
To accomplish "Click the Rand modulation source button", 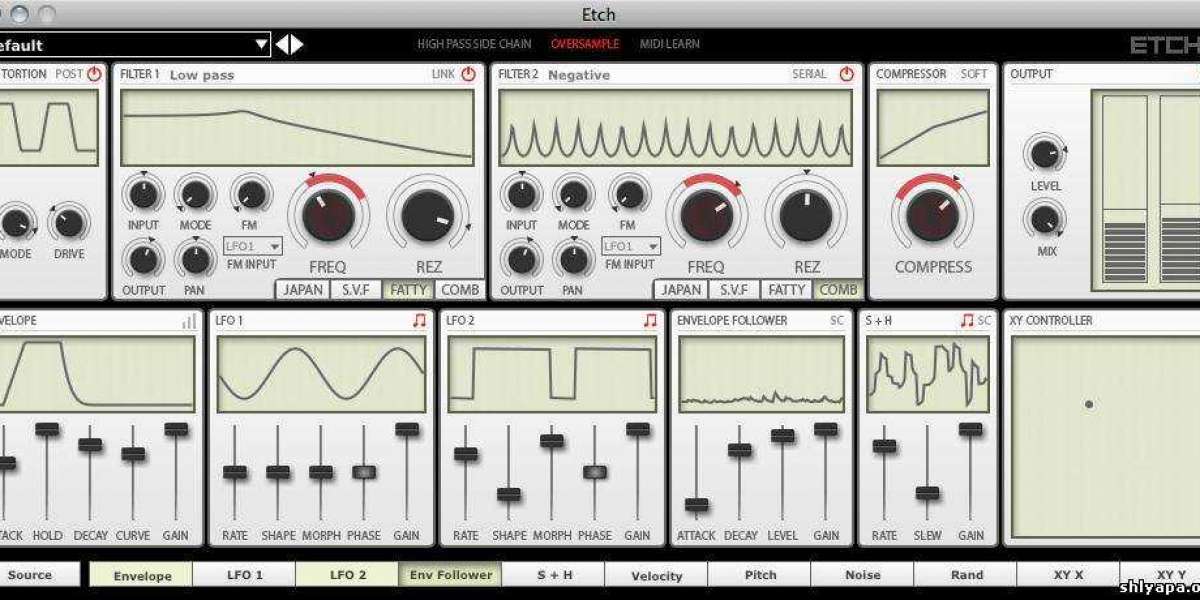I will pos(966,575).
